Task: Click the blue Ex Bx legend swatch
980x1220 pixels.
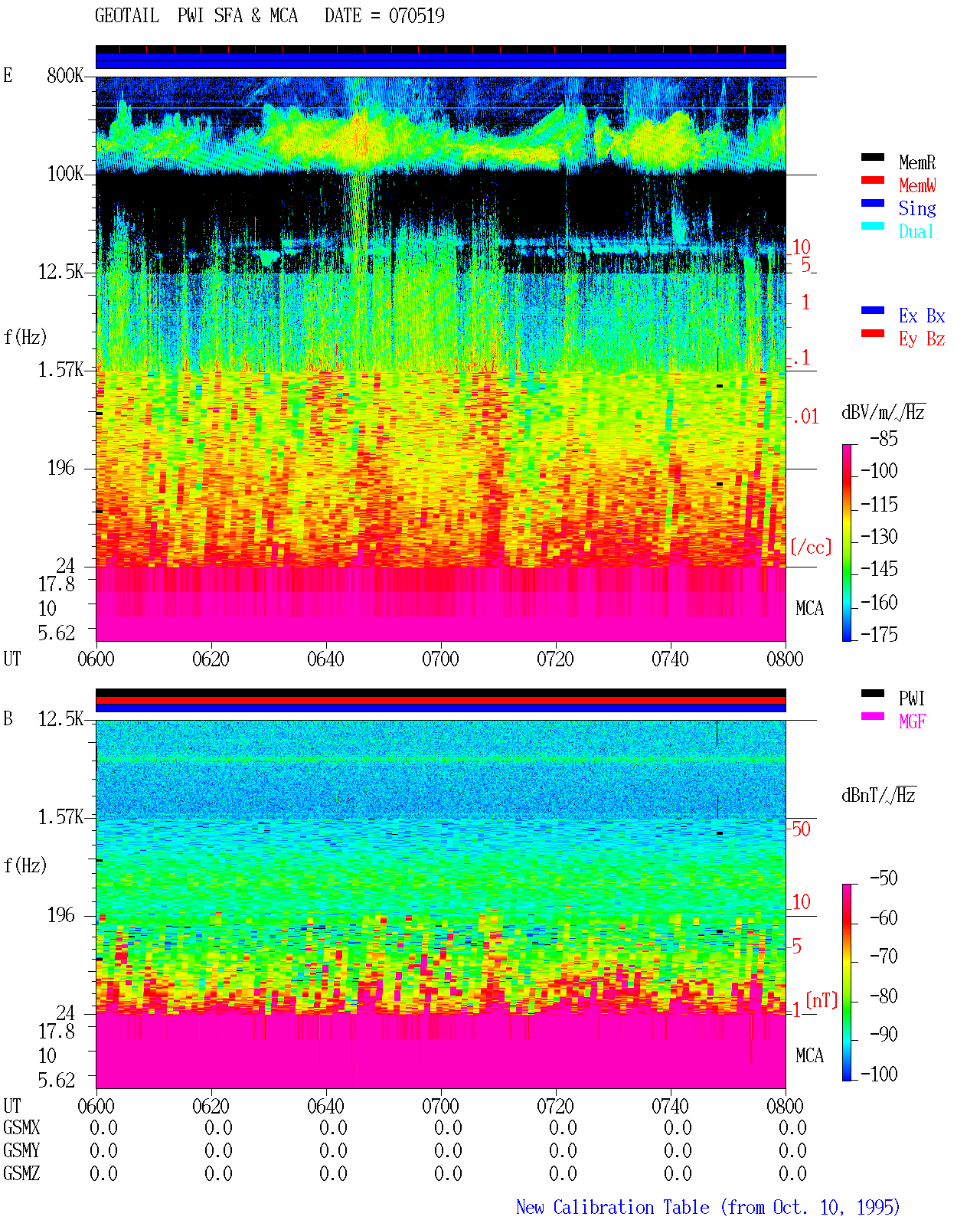Action: point(873,310)
